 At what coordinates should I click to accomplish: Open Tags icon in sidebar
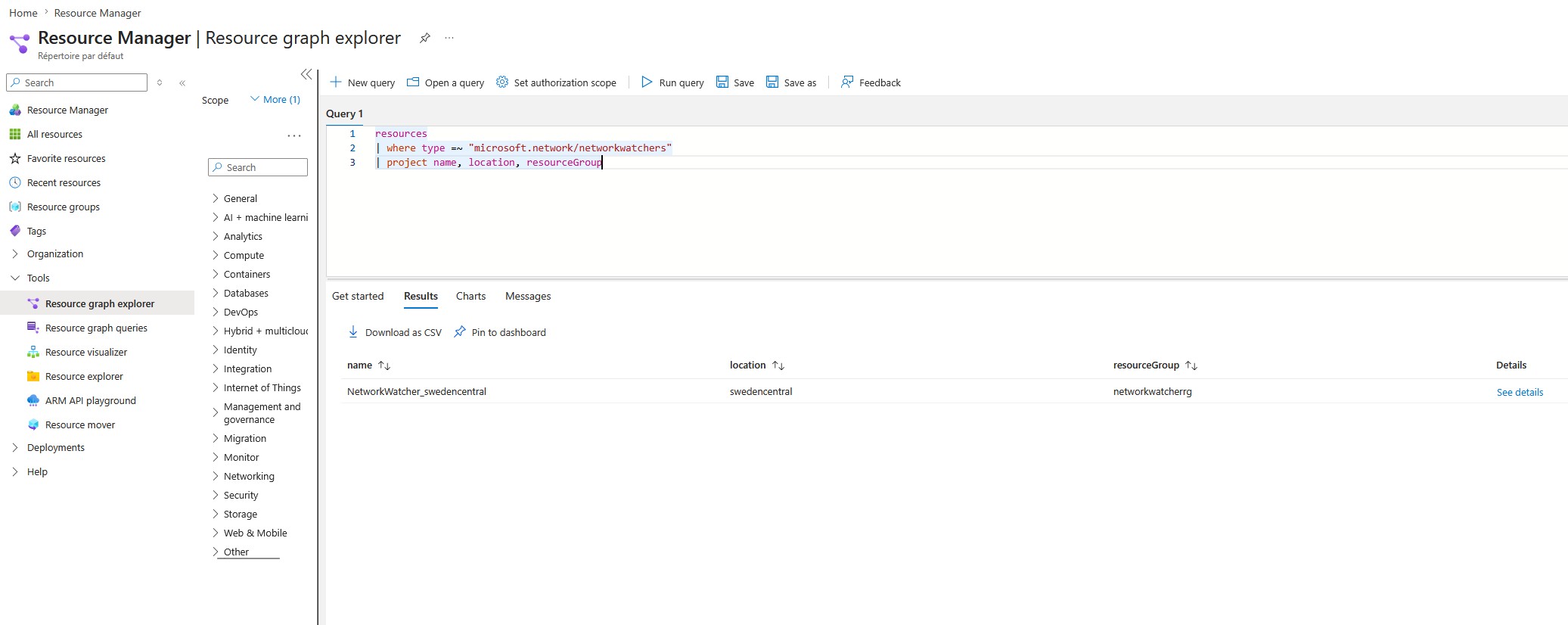[15, 231]
